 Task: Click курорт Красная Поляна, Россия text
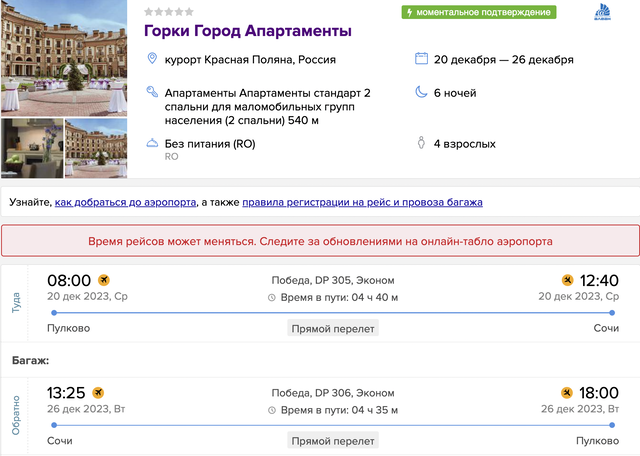(x=250, y=60)
